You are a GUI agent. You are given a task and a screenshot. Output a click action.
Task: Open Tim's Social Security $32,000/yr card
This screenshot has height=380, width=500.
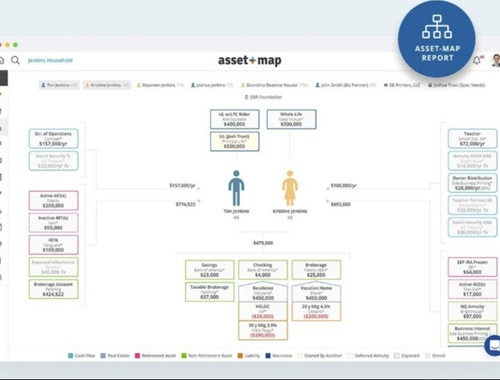tap(53, 161)
